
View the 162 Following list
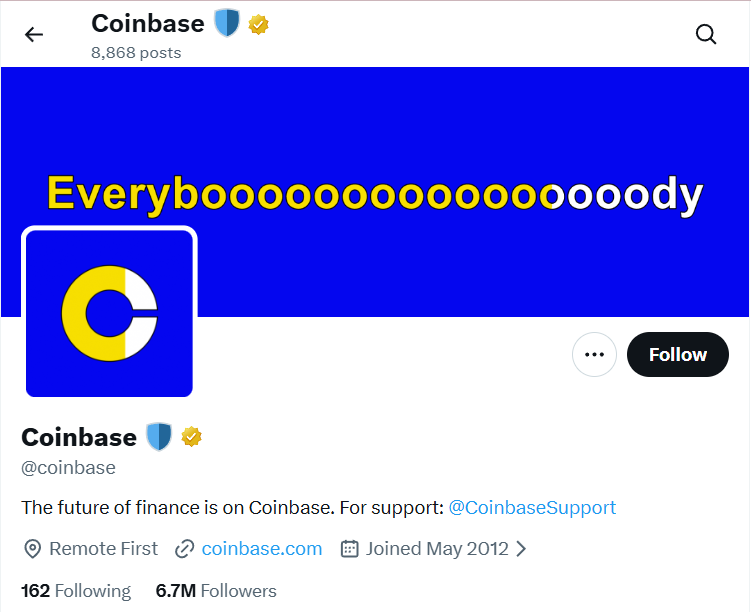(x=76, y=591)
